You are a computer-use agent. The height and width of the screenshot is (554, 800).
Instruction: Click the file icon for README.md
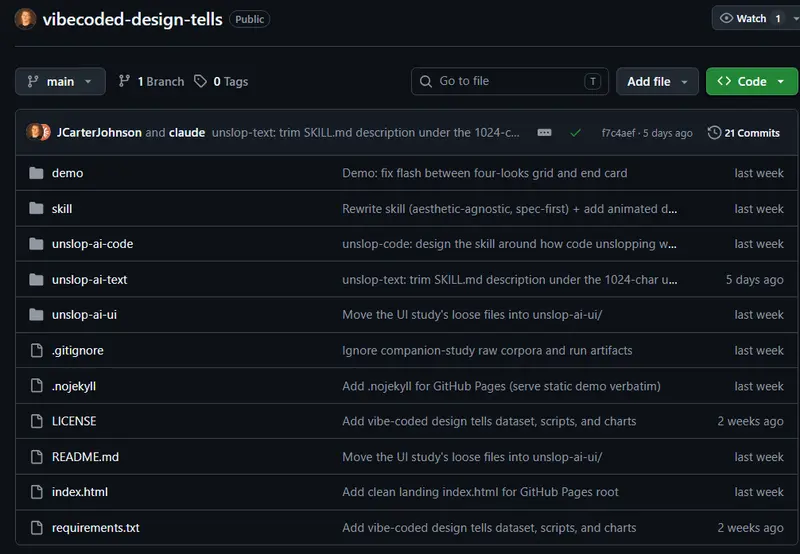pos(37,457)
